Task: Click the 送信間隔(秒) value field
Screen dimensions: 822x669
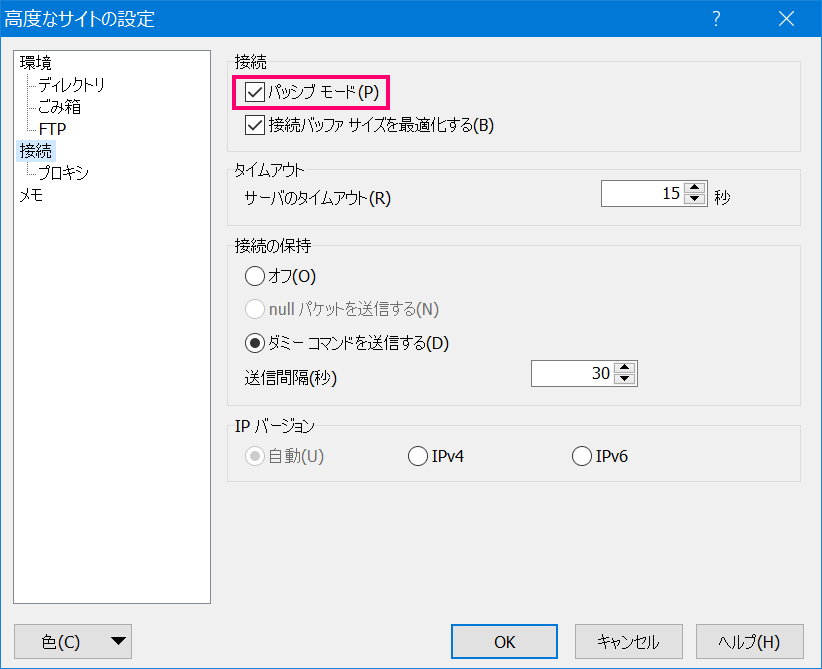Action: 572,373
